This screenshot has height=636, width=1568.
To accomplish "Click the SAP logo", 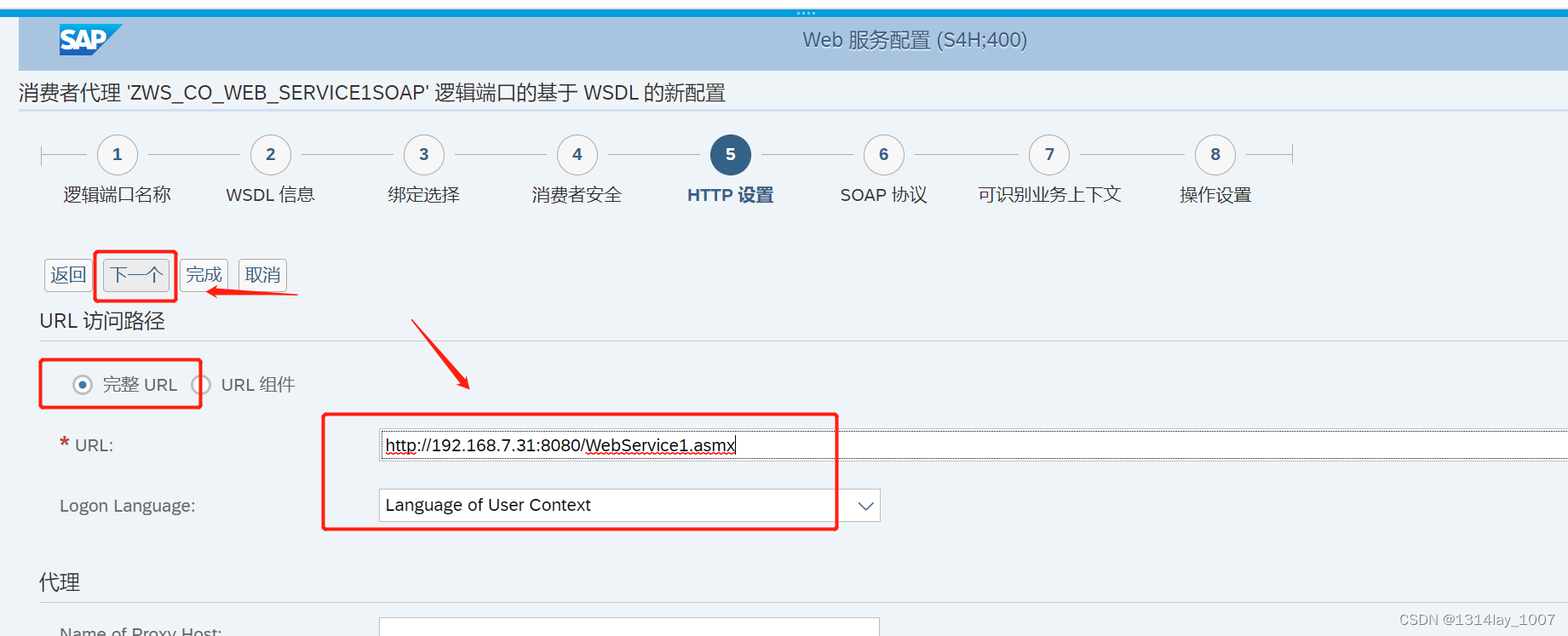I will [90, 40].
